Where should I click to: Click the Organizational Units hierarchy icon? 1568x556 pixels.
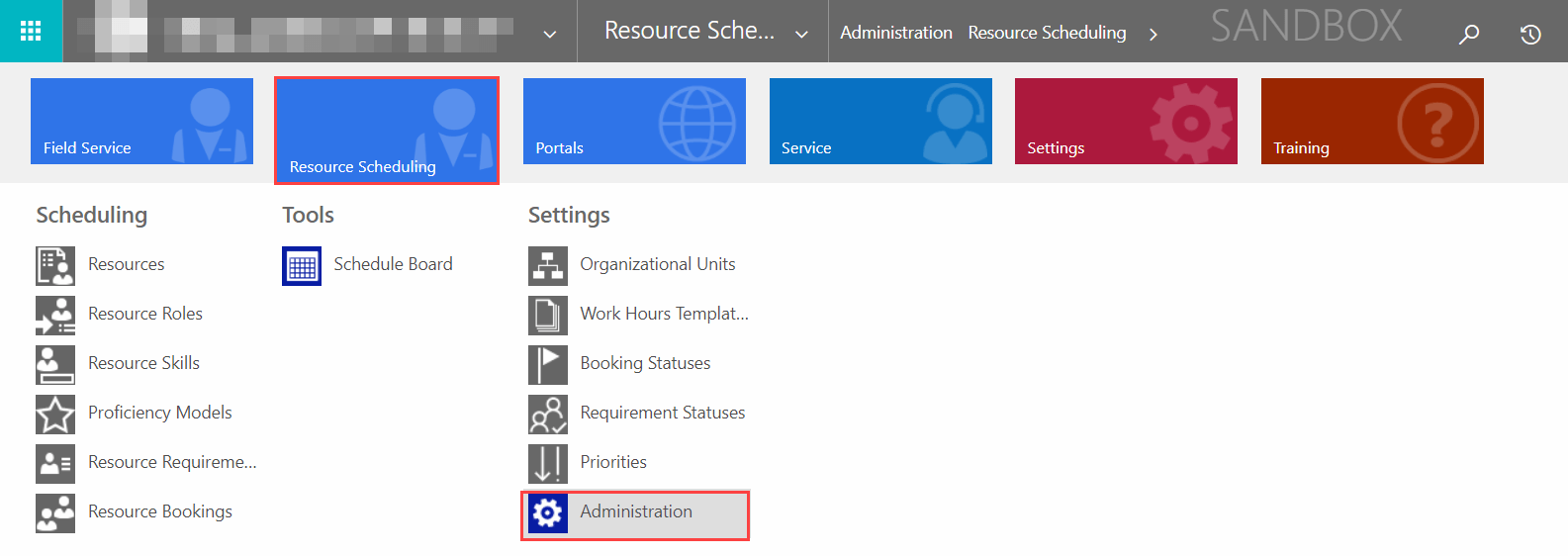click(548, 265)
